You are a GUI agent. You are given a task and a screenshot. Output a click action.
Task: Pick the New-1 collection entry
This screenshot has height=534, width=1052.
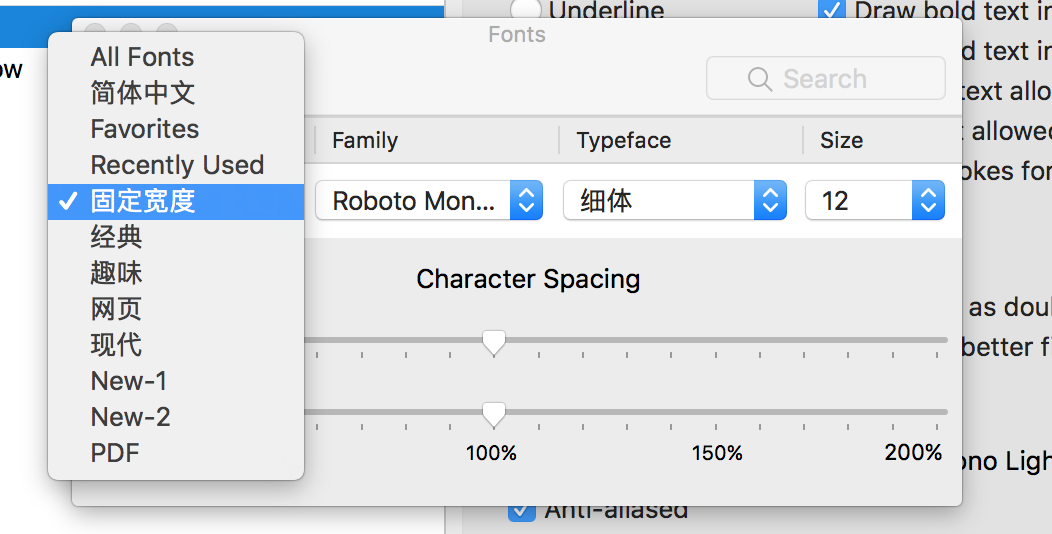pyautogui.click(x=129, y=381)
